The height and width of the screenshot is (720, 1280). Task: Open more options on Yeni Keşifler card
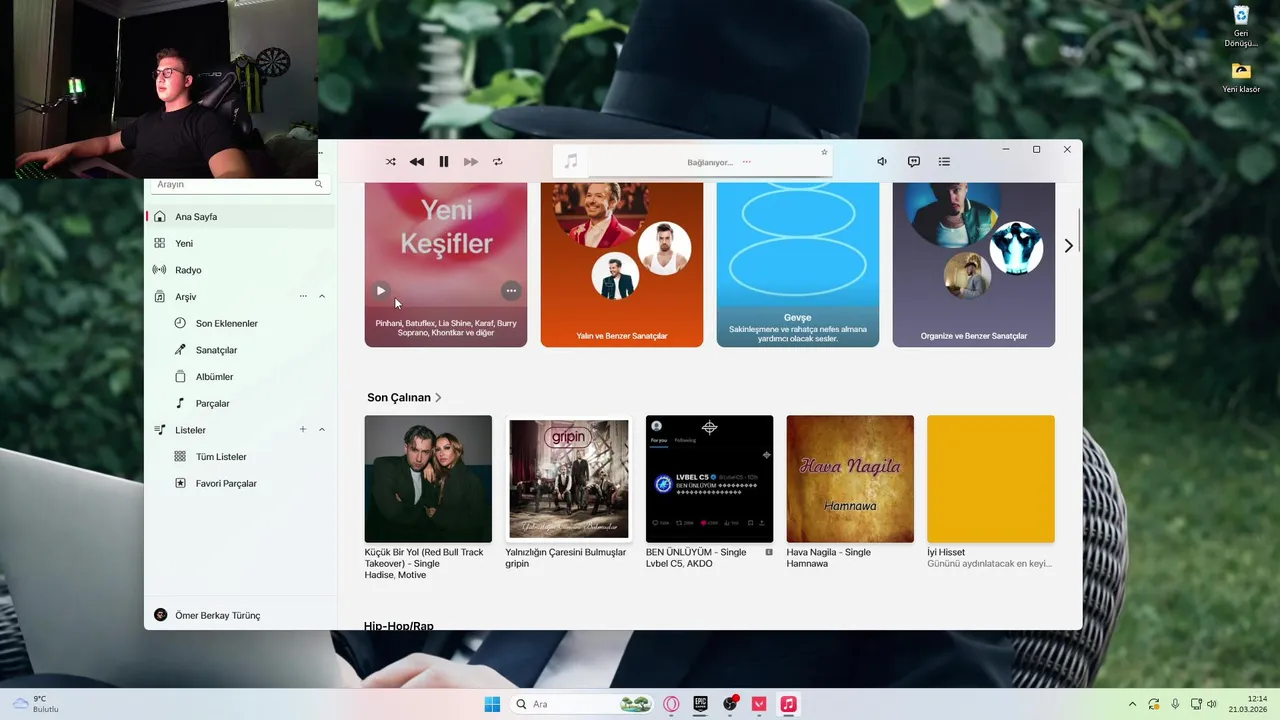(511, 291)
